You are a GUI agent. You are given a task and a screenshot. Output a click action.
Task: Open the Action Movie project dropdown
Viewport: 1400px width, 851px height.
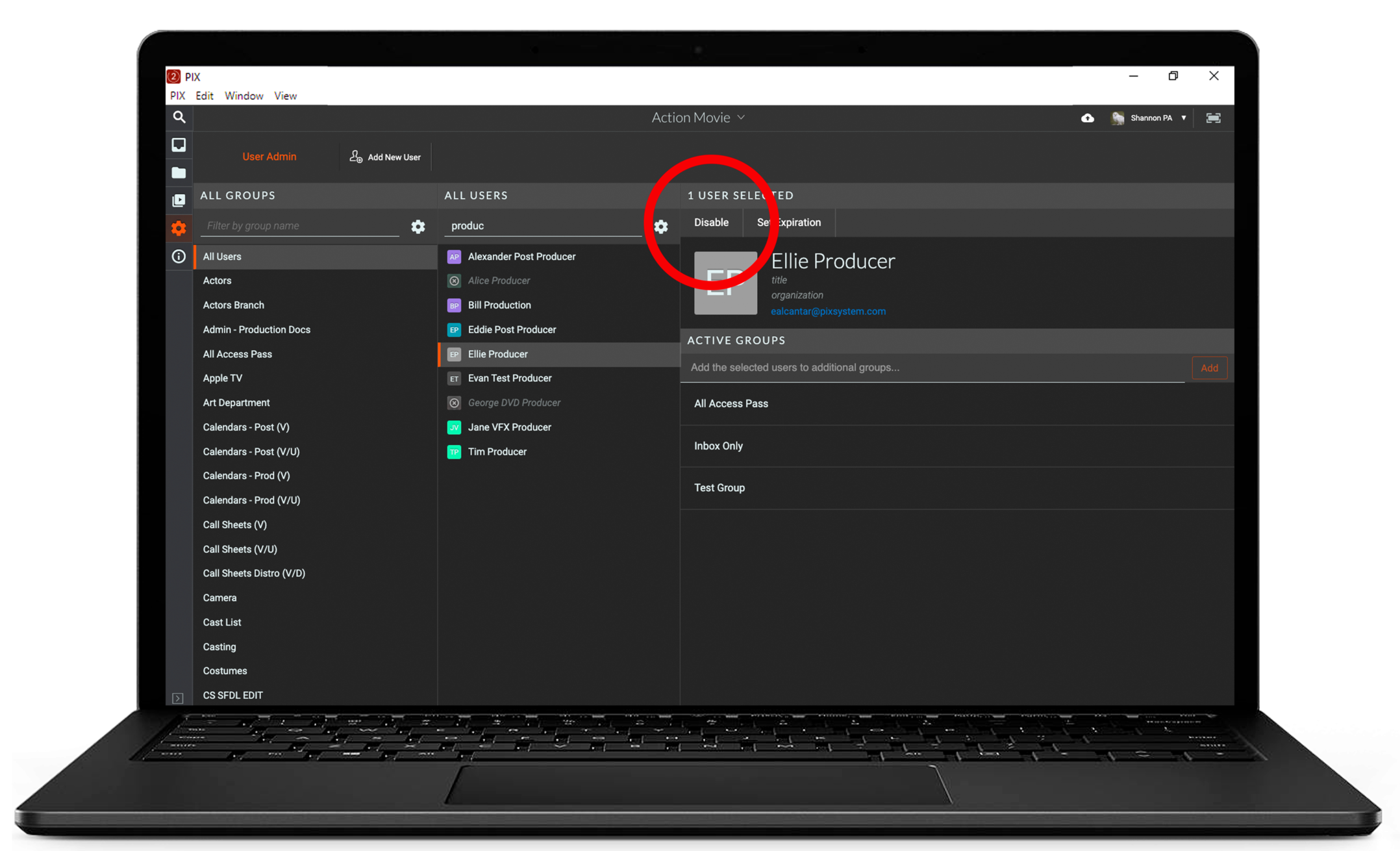[x=697, y=118]
